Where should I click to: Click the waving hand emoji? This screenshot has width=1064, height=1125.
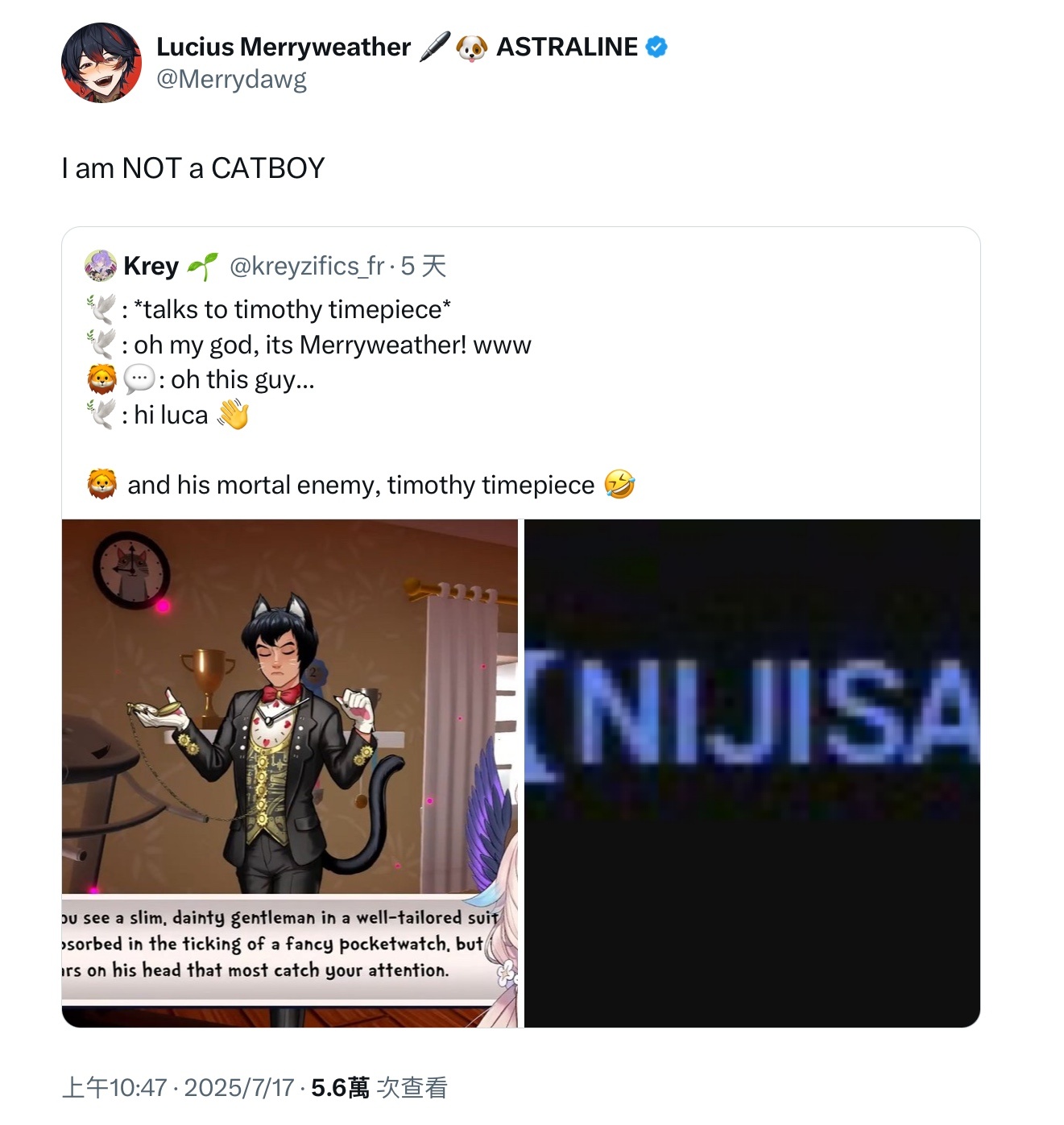pyautogui.click(x=234, y=415)
